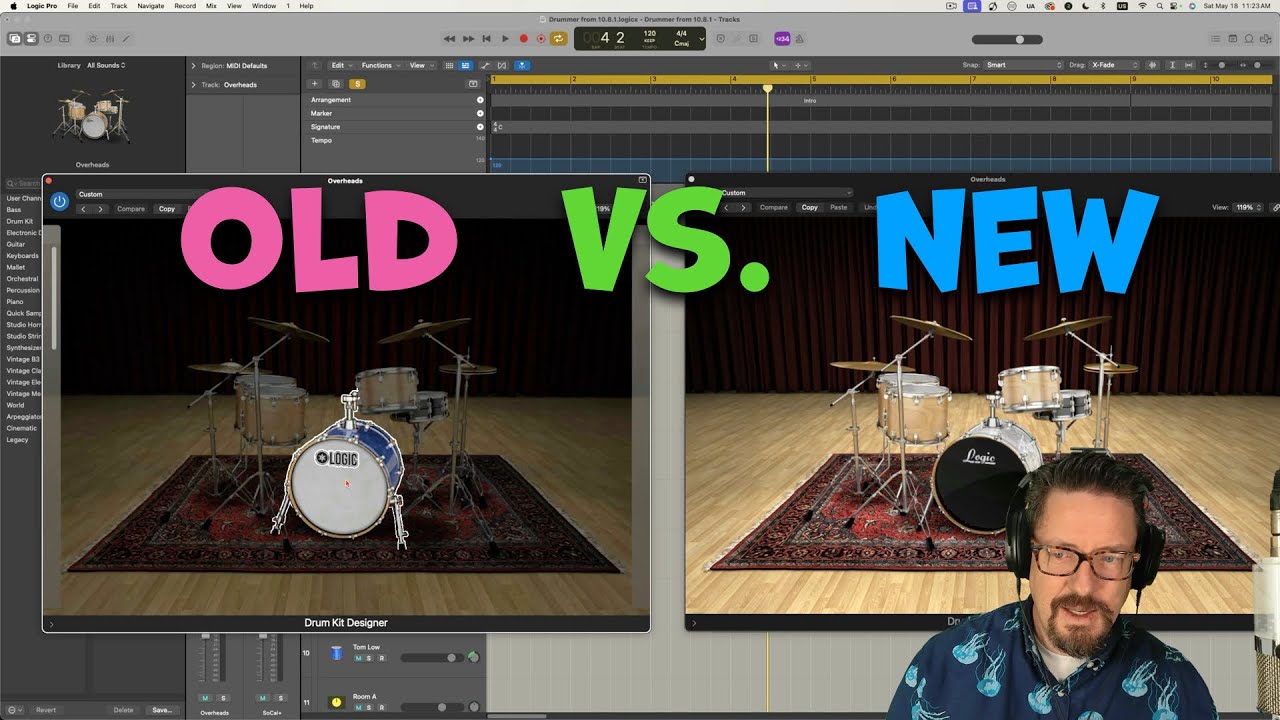
Task: Open the Library panel button in control bar
Action: pos(15,39)
